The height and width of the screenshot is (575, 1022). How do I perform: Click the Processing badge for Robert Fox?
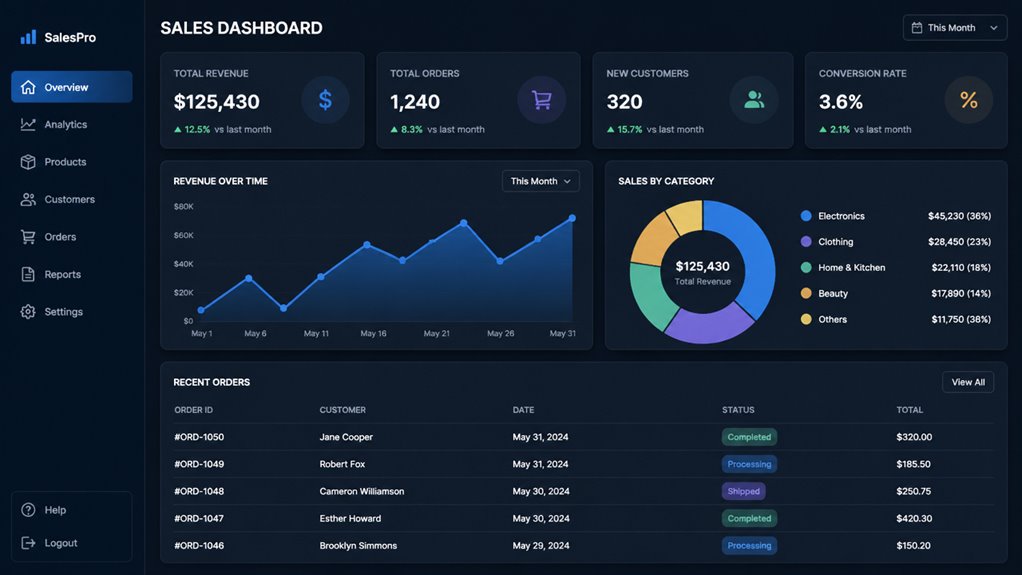[x=749, y=464]
